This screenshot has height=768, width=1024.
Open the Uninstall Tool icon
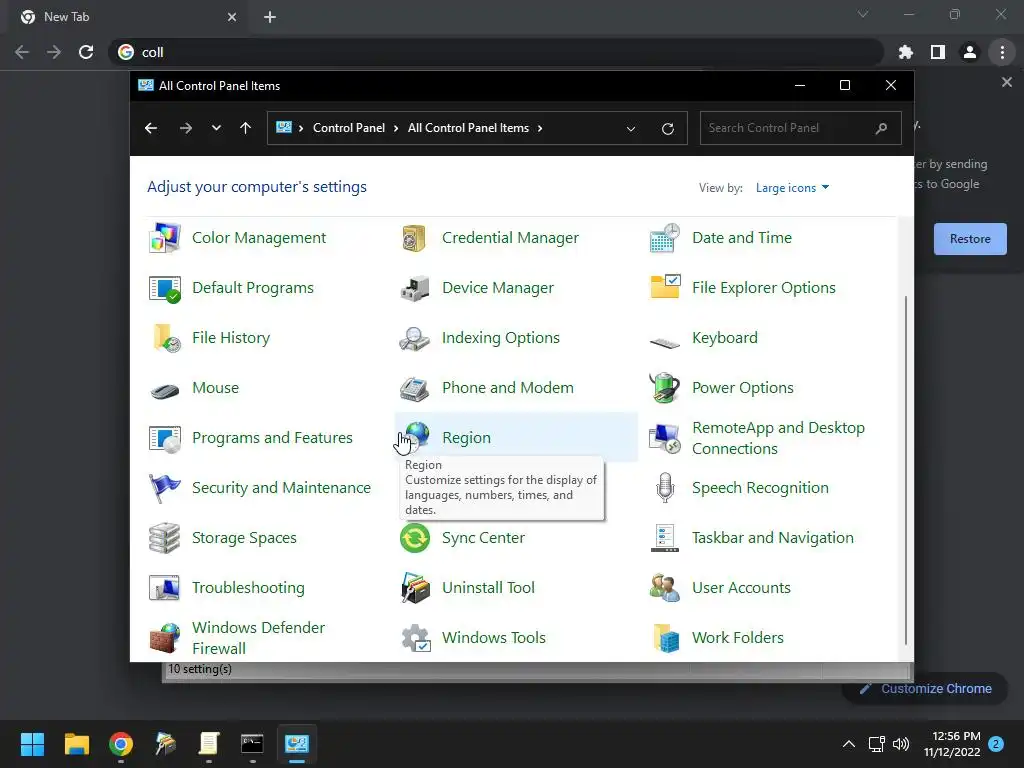pyautogui.click(x=415, y=588)
